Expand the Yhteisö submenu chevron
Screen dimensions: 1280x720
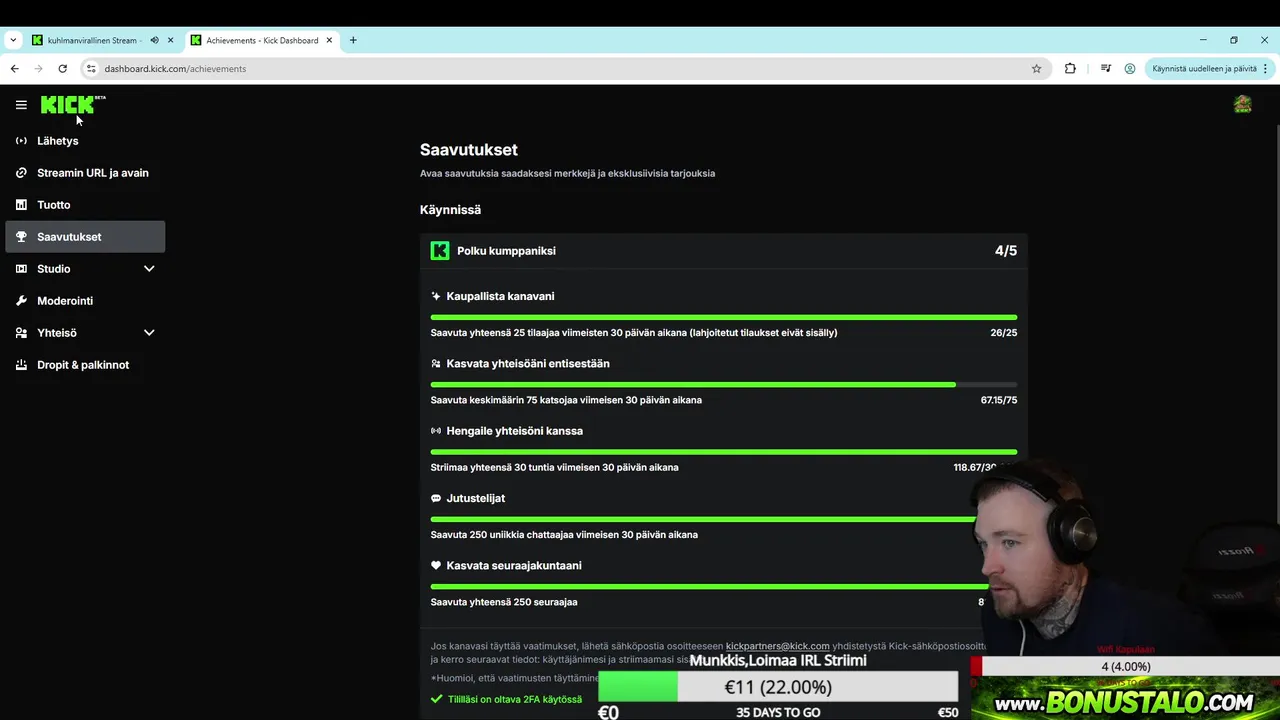(x=149, y=333)
